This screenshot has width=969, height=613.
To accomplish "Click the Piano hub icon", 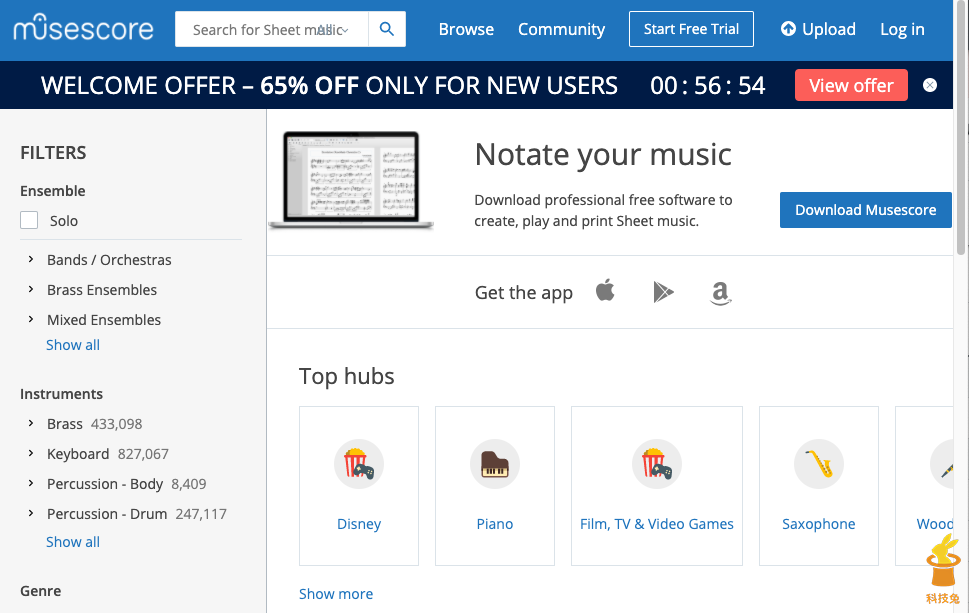I will pyautogui.click(x=495, y=464).
